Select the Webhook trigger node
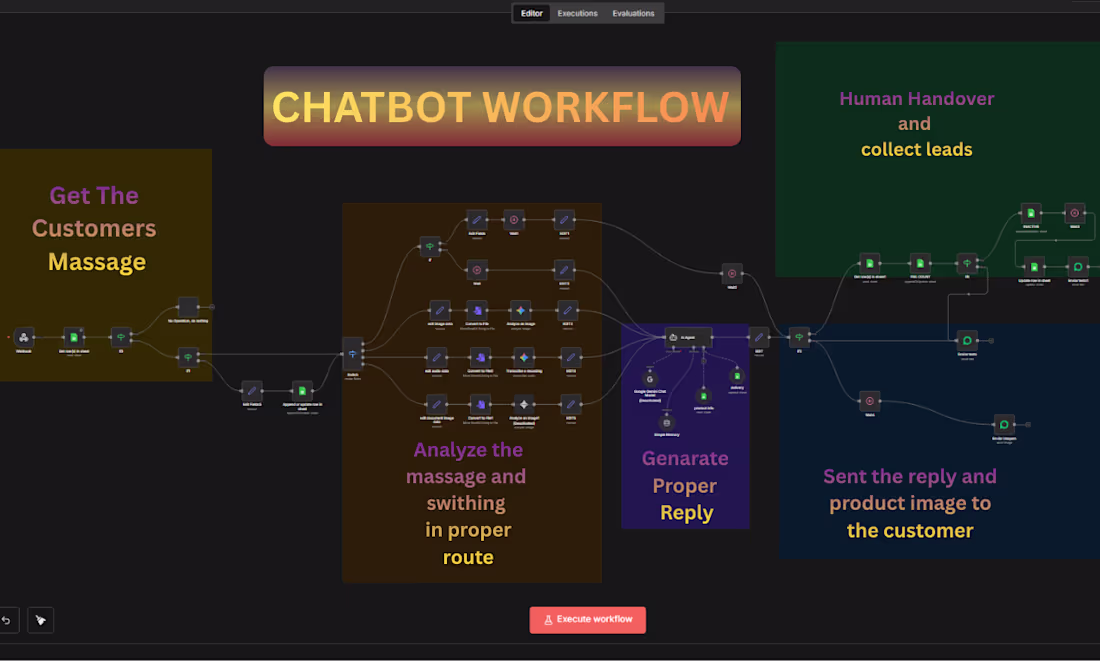The height and width of the screenshot is (661, 1100). 24,338
